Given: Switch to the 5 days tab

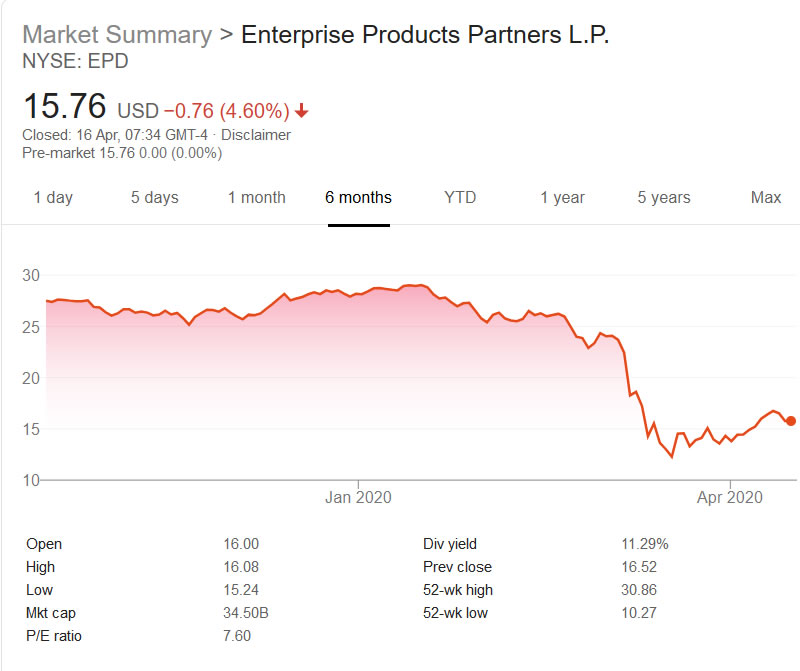Looking at the screenshot, I should tap(155, 198).
